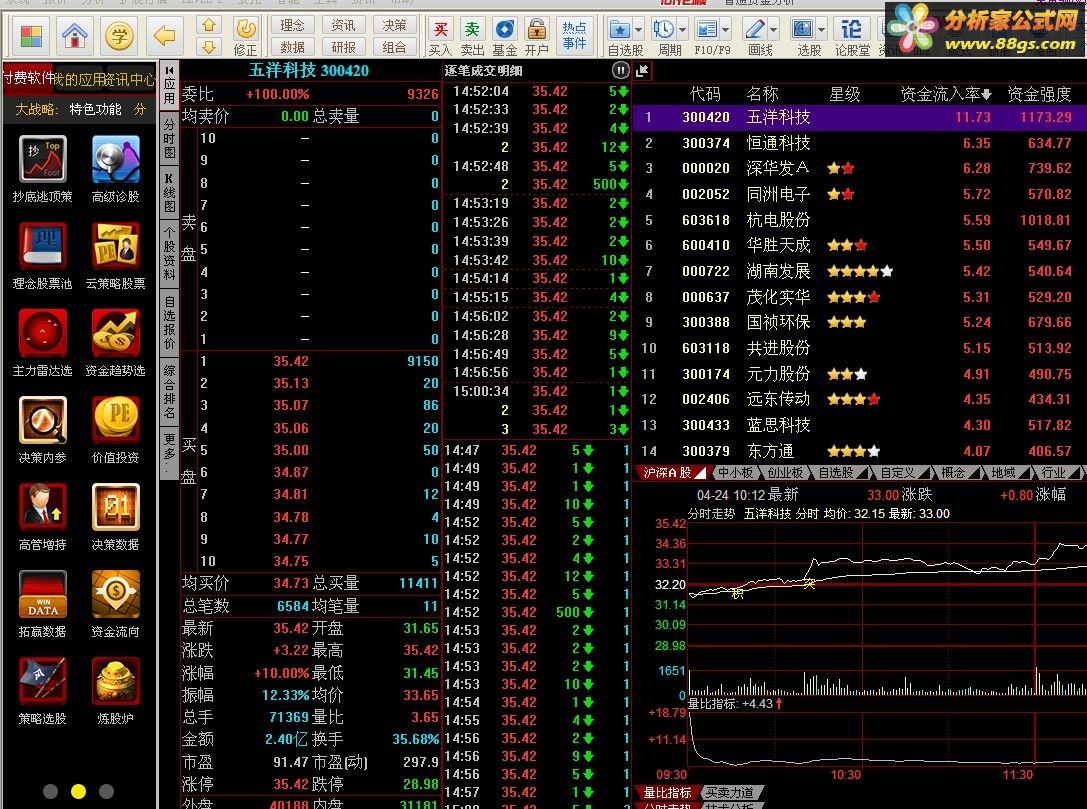Click the 数据 button
The height and width of the screenshot is (809, 1087).
[x=293, y=47]
